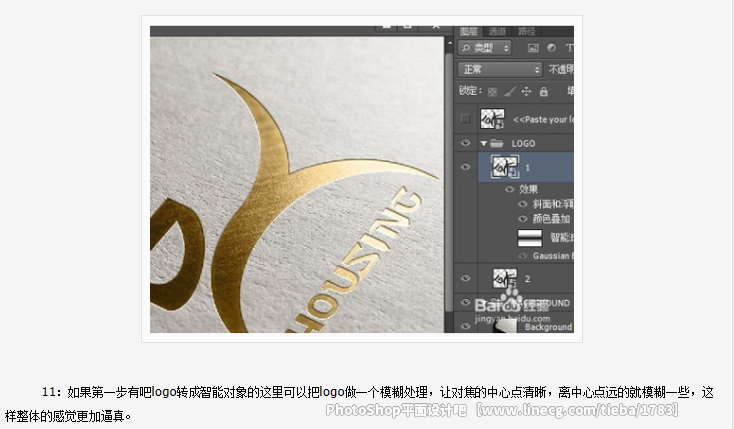This screenshot has width=734, height=429.
Task: Open the 正常 blend mode dropdown
Action: 499,70
